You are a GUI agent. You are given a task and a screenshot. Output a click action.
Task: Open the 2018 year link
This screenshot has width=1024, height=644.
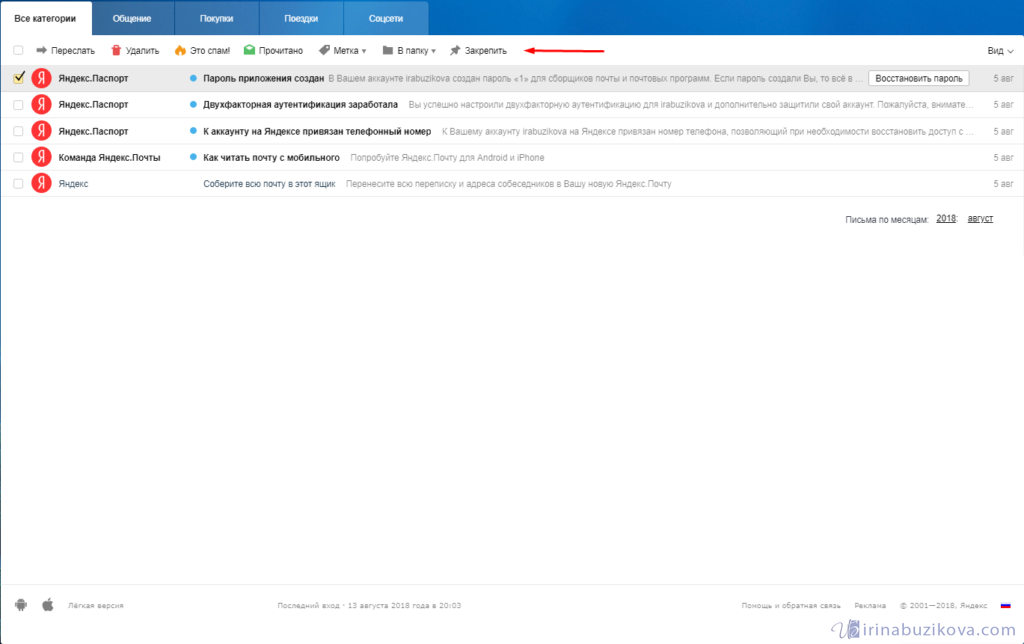[946, 219]
